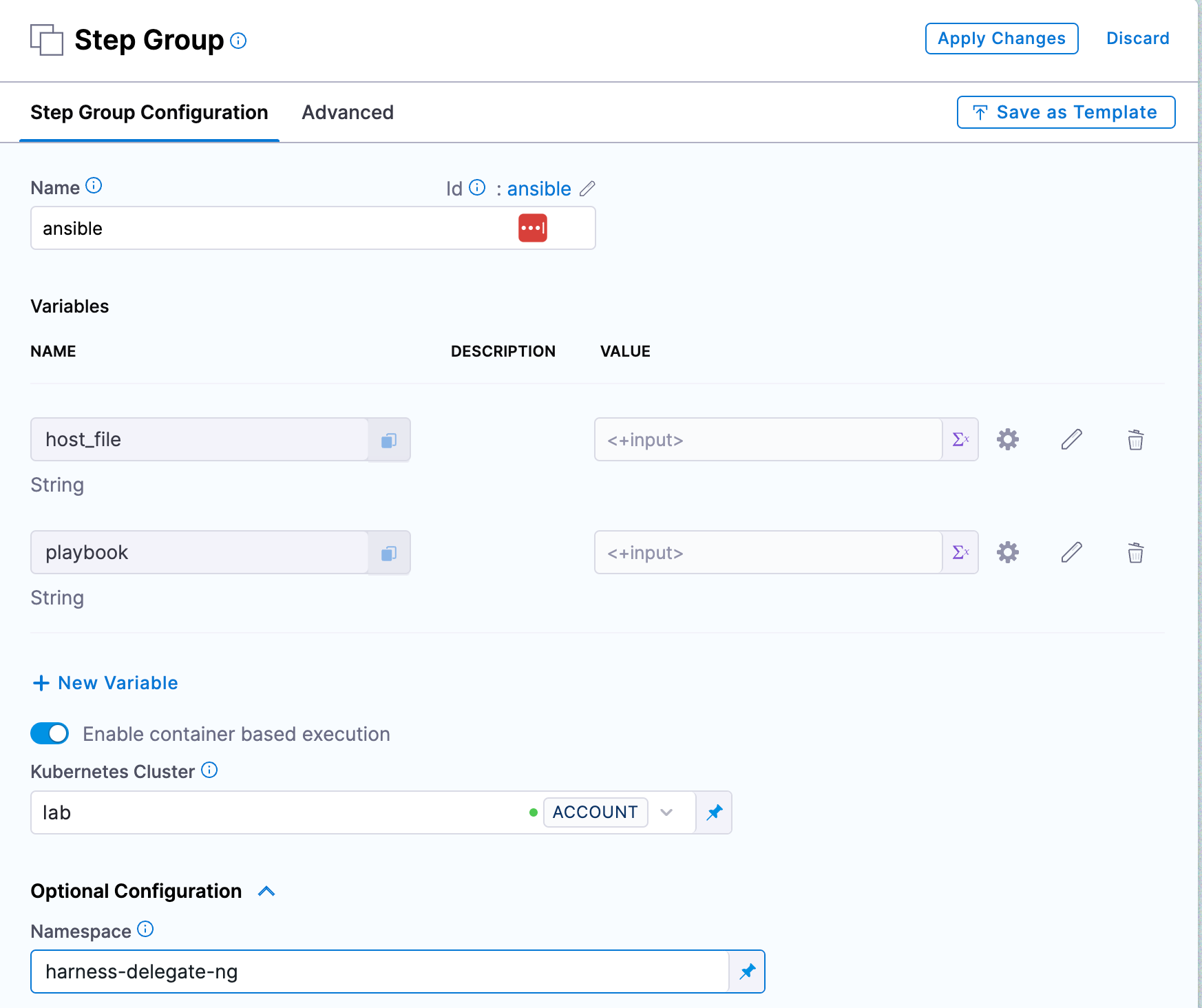Click the gear icon for host_file variable
The image size is (1202, 1008).
tap(1007, 439)
